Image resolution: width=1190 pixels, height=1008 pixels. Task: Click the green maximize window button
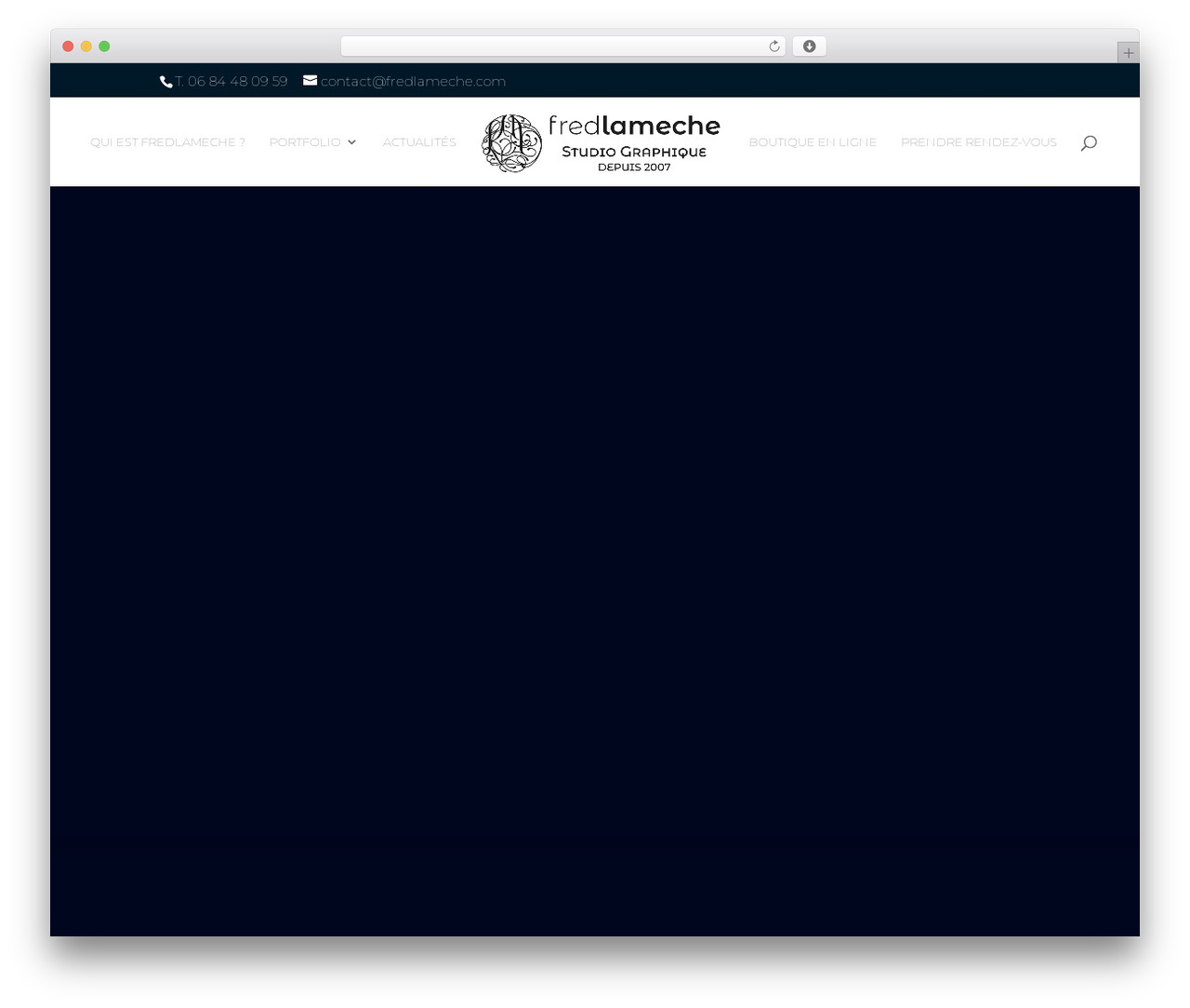[x=104, y=46]
